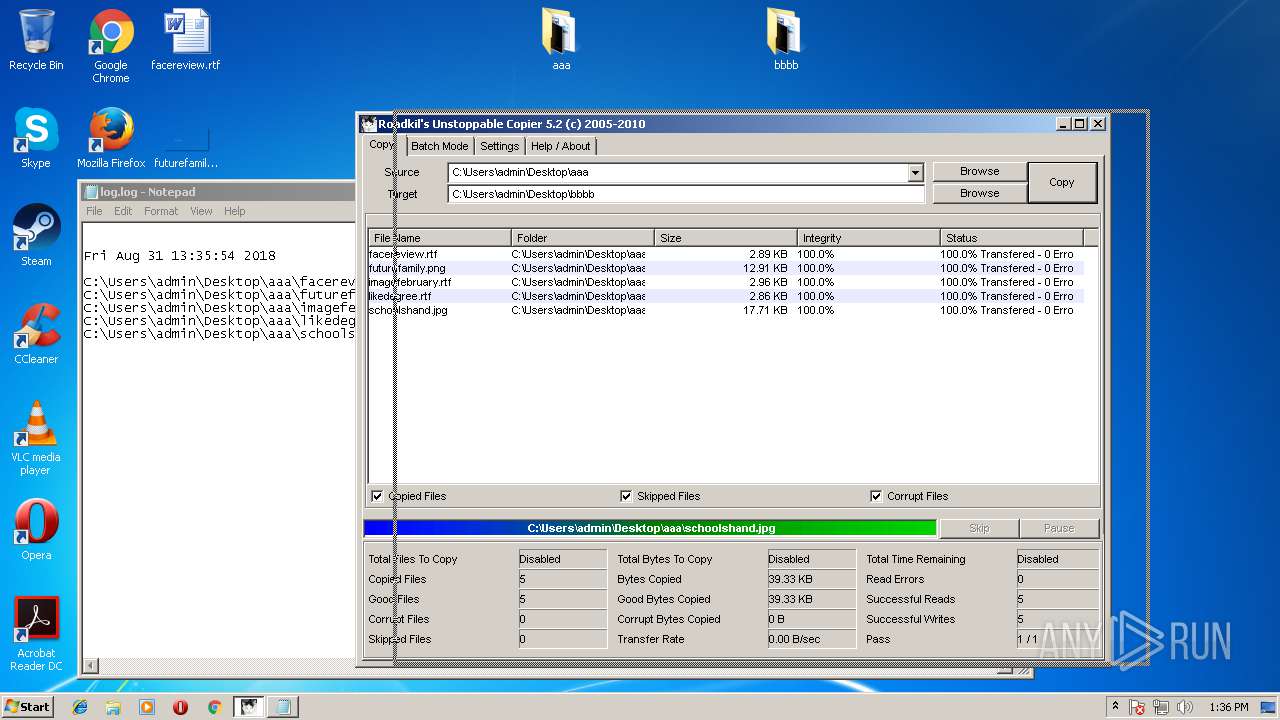Screen dimensions: 1280x720
Task: Switch to Unstoppable Copier taskbar button
Action: (248, 707)
